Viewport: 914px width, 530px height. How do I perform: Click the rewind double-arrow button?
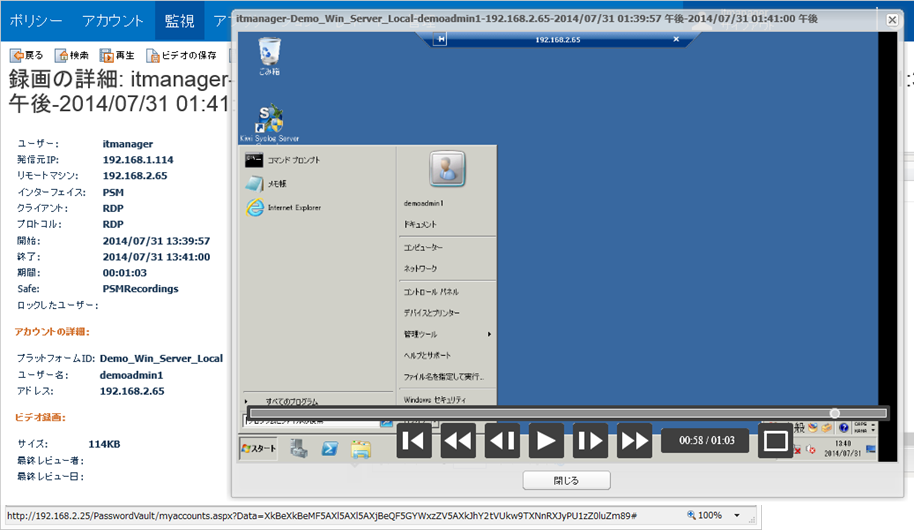pyautogui.click(x=459, y=440)
